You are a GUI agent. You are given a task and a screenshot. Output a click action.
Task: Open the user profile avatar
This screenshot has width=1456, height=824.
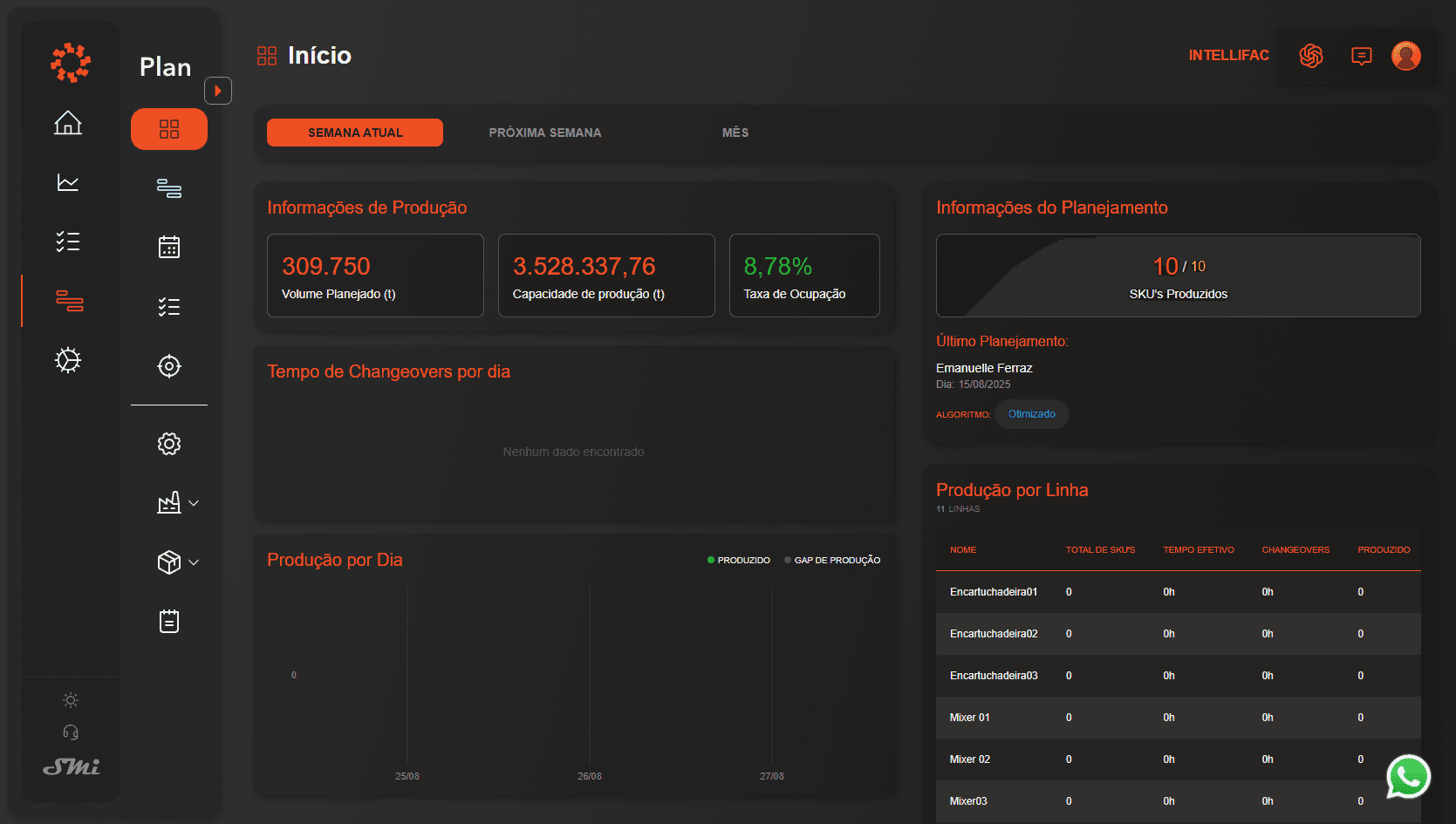pyautogui.click(x=1405, y=56)
